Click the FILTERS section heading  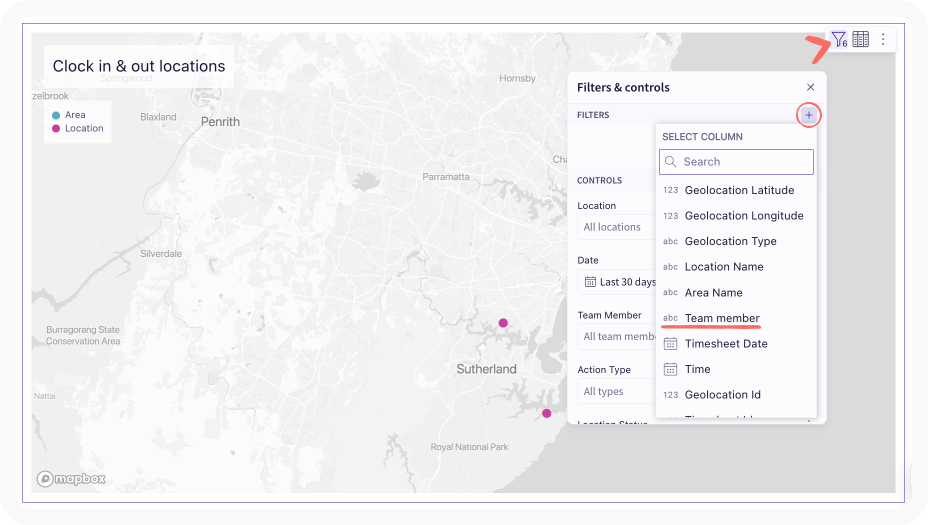(x=593, y=115)
